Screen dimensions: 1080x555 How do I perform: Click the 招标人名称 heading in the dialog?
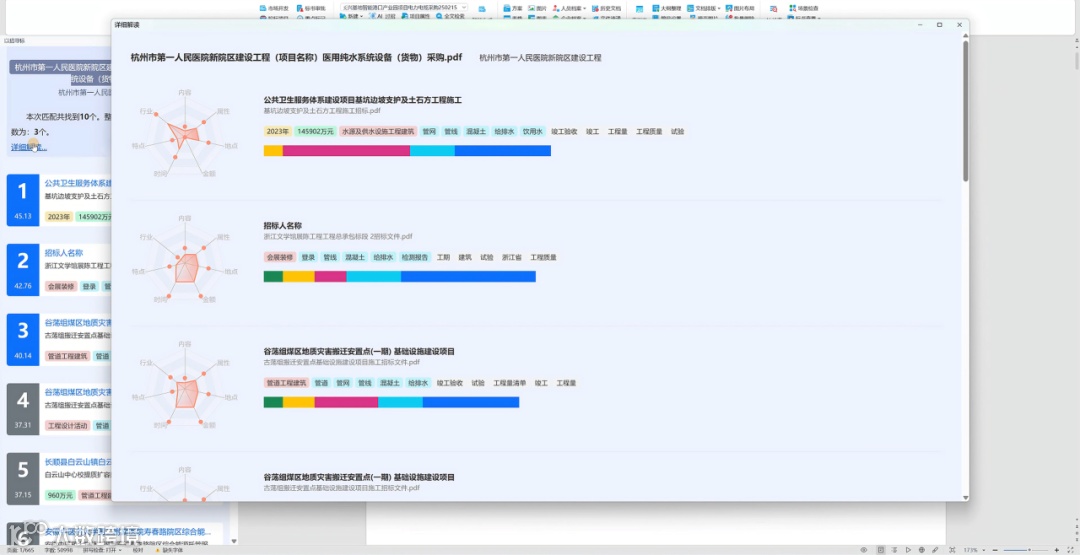coord(282,225)
